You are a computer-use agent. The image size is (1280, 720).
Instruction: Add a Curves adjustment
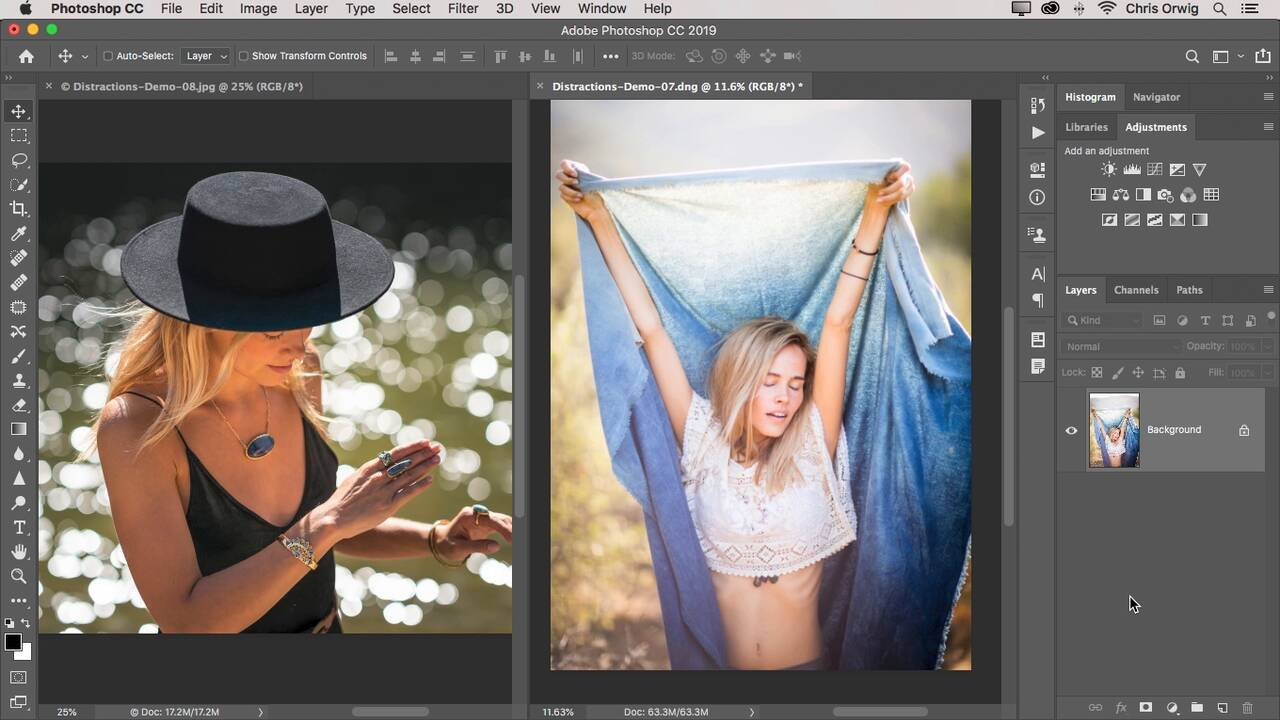click(1155, 170)
